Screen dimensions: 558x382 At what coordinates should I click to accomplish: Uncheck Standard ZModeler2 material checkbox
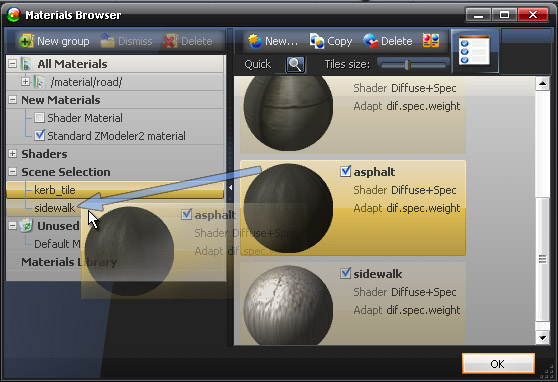40,135
